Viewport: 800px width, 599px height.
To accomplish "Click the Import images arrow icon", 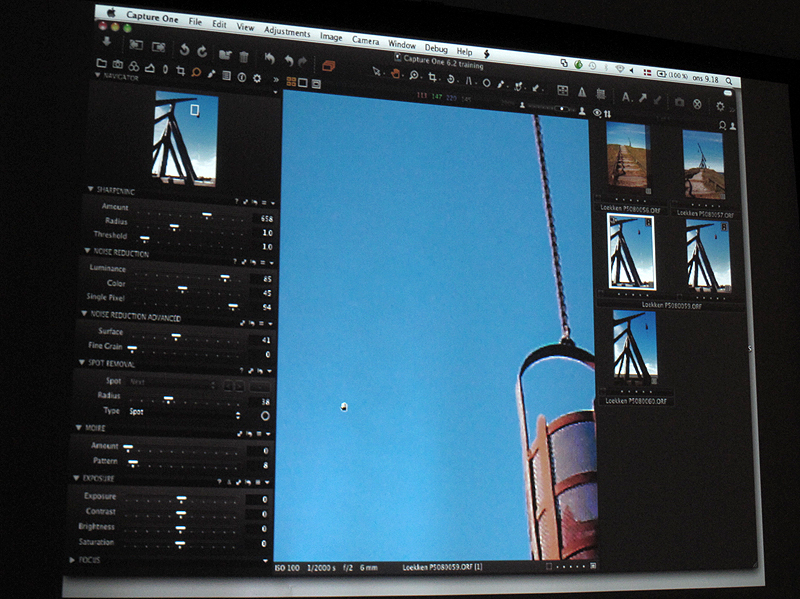I will [x=107, y=41].
